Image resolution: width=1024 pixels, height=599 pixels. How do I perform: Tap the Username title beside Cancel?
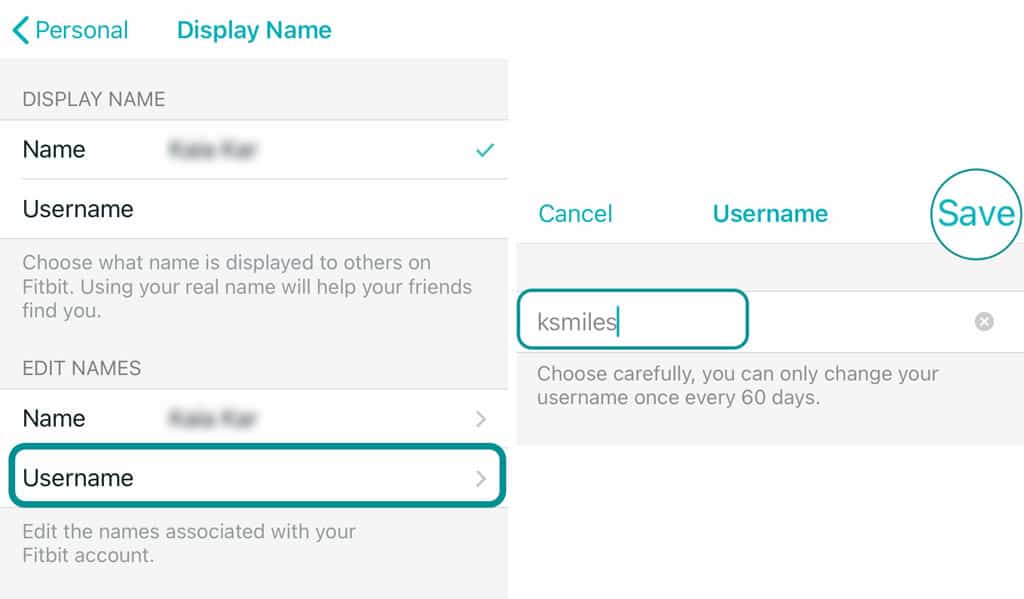[x=770, y=214]
